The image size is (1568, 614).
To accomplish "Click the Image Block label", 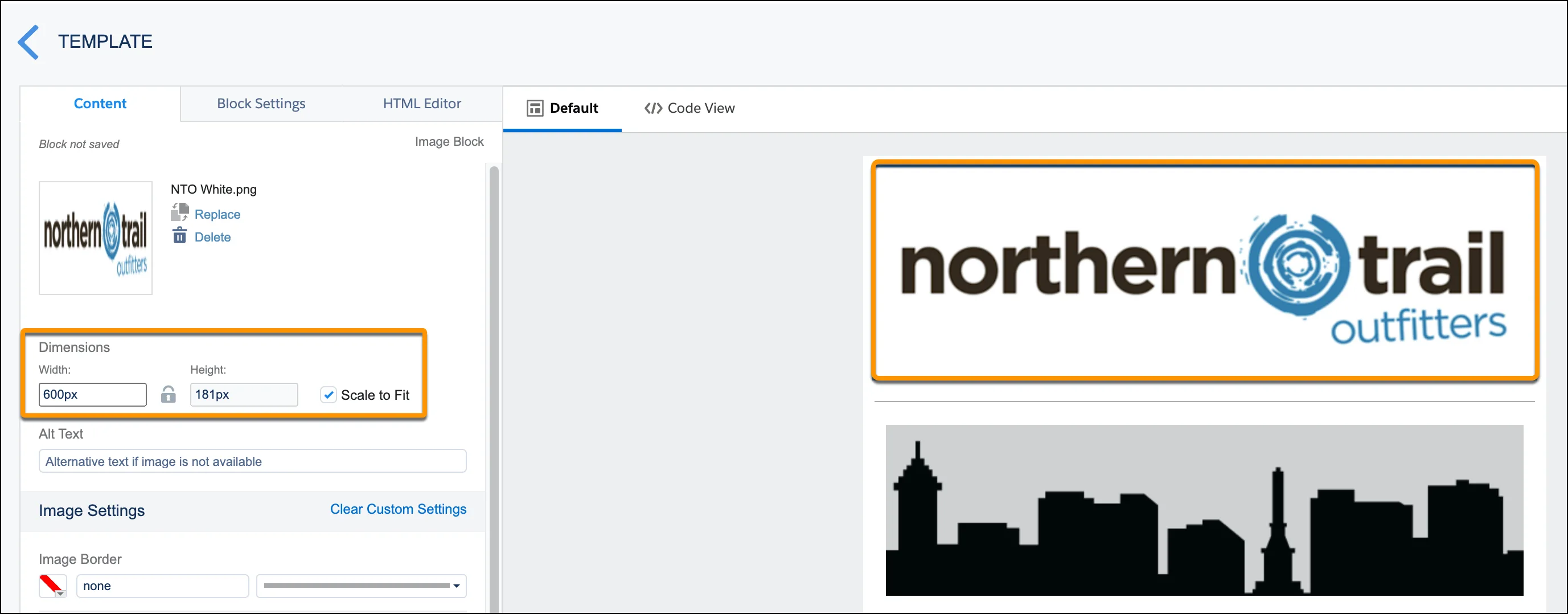I will tap(449, 141).
